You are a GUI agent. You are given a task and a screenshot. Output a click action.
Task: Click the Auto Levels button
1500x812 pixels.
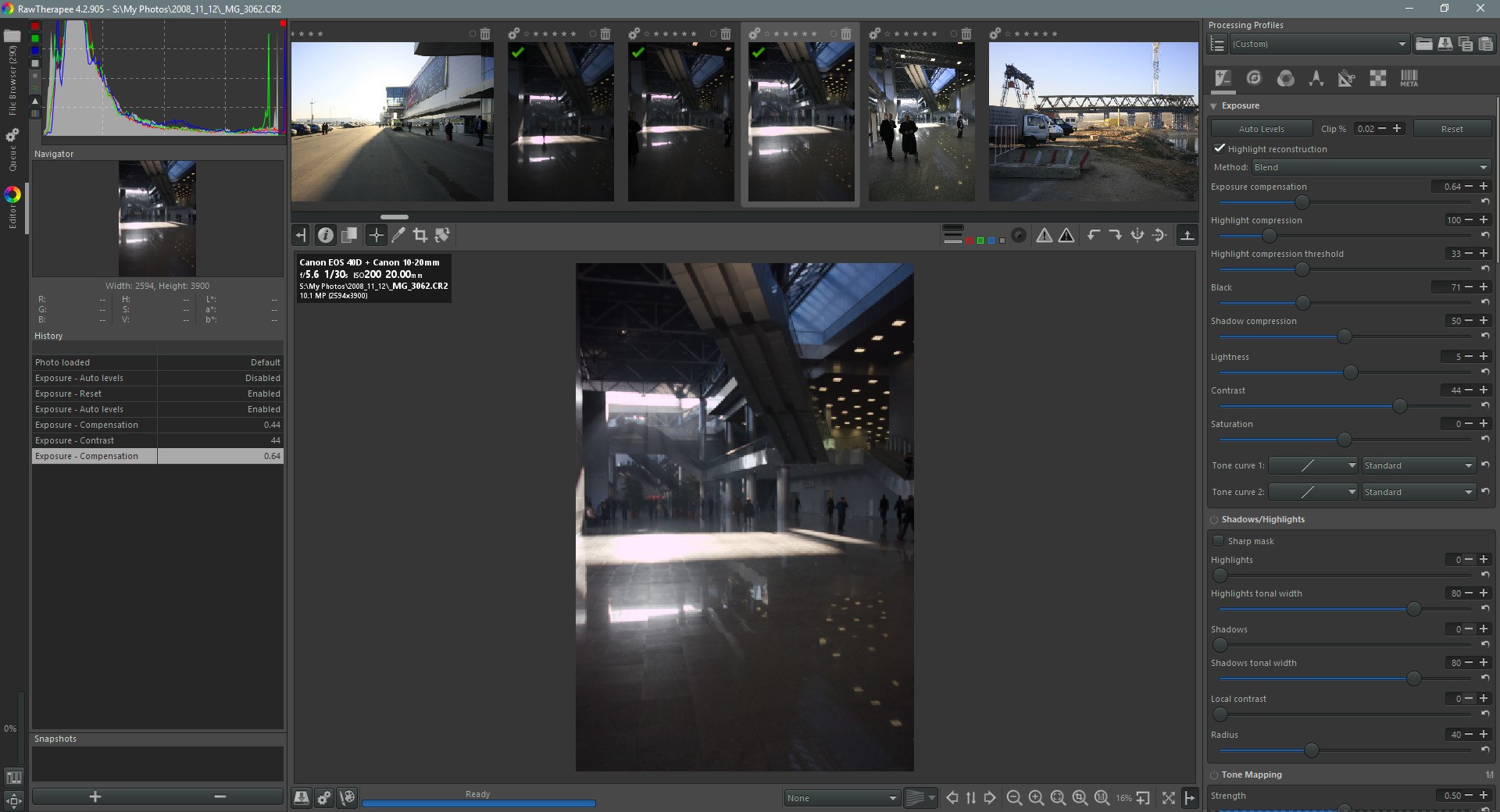point(1261,129)
